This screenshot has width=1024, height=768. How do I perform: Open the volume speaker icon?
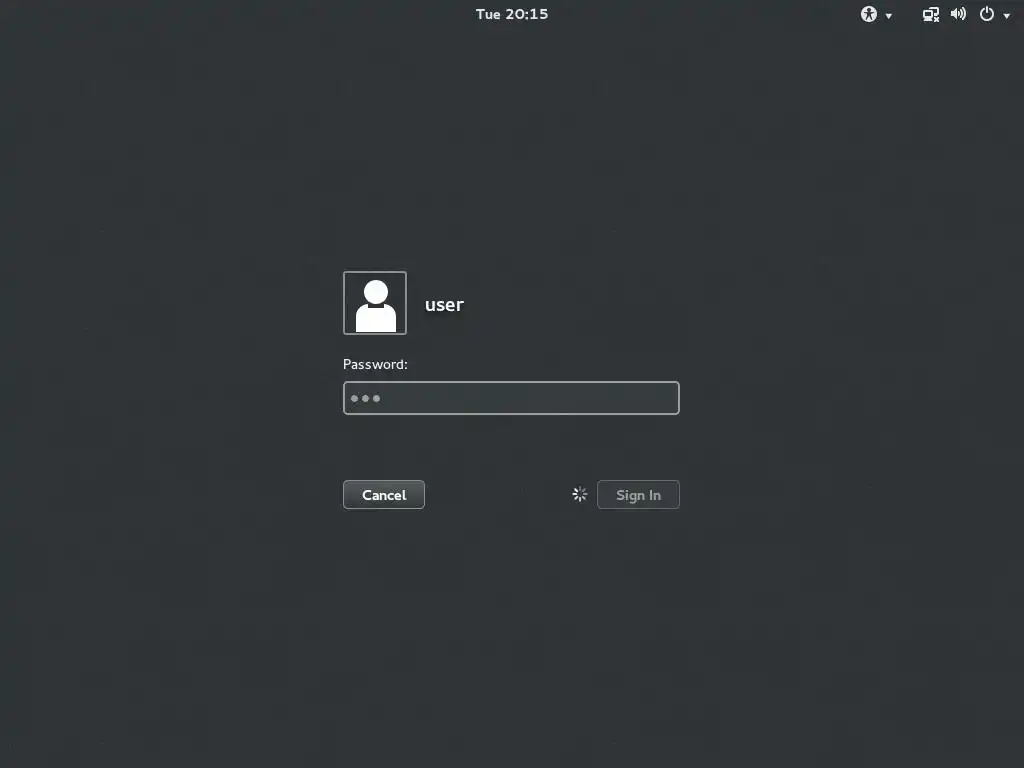958,14
